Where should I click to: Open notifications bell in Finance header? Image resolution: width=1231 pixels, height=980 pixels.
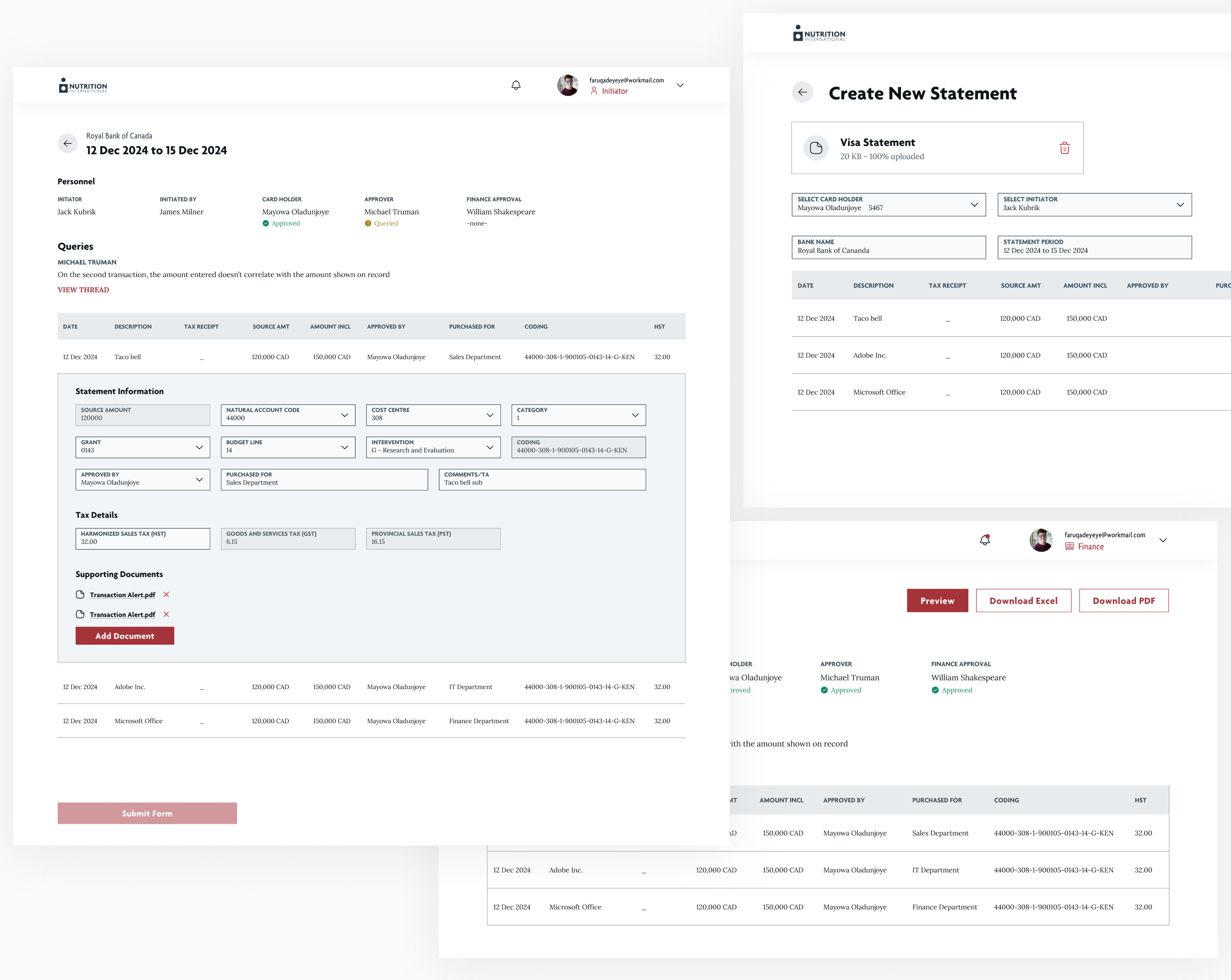[985, 540]
